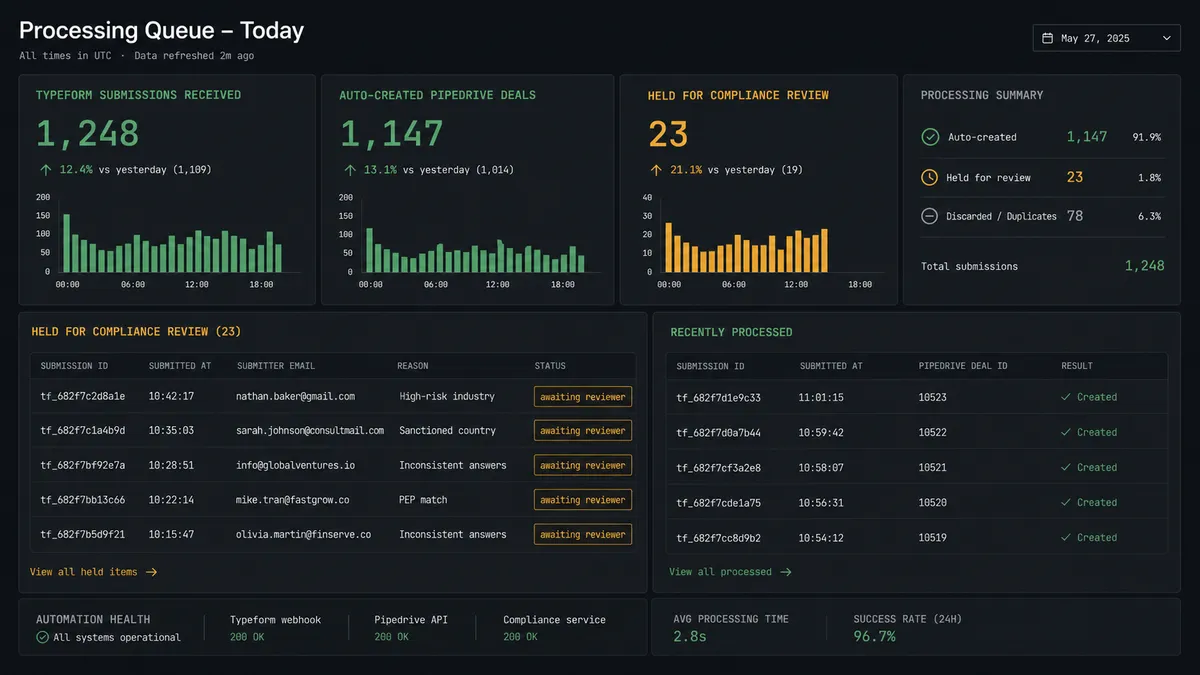
Task: Click awaiting reviewer badge for olivia.martin@finserve.co
Action: [x=583, y=534]
